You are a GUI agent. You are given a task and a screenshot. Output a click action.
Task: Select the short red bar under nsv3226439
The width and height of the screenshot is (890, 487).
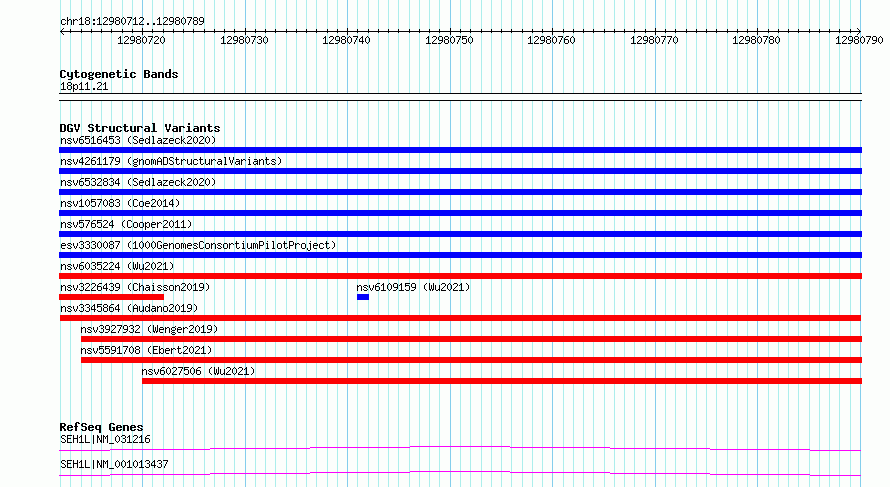[111, 297]
